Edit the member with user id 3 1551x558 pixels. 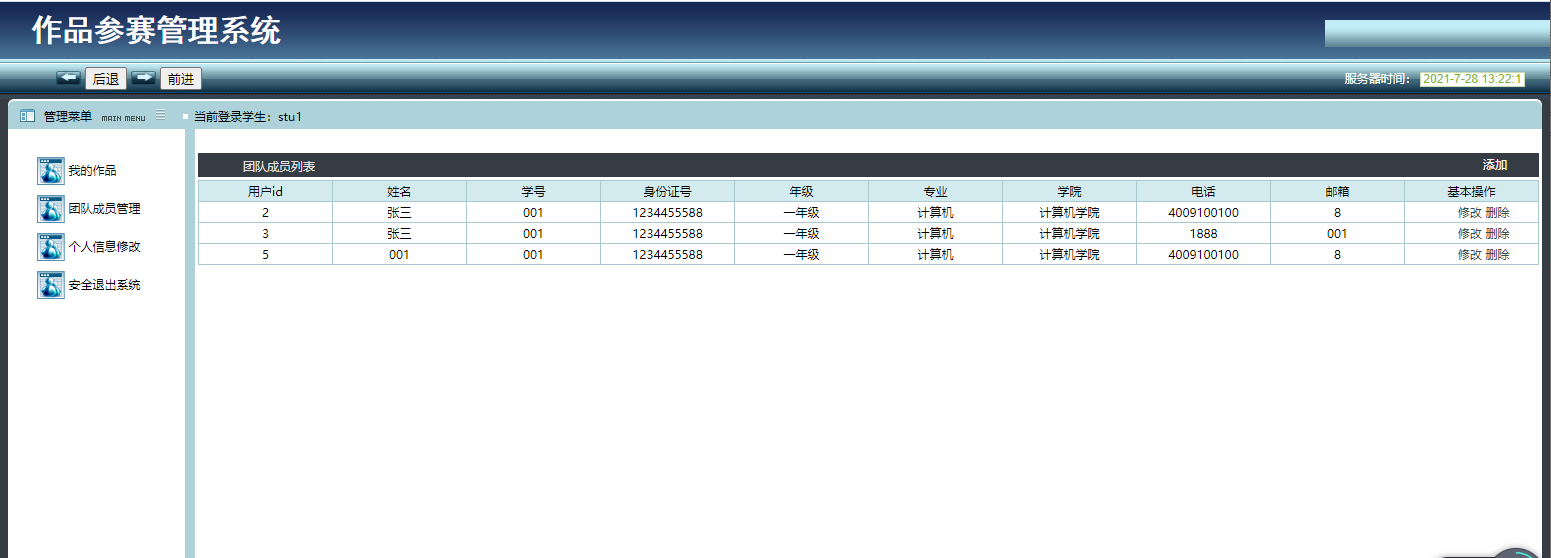click(x=1469, y=234)
